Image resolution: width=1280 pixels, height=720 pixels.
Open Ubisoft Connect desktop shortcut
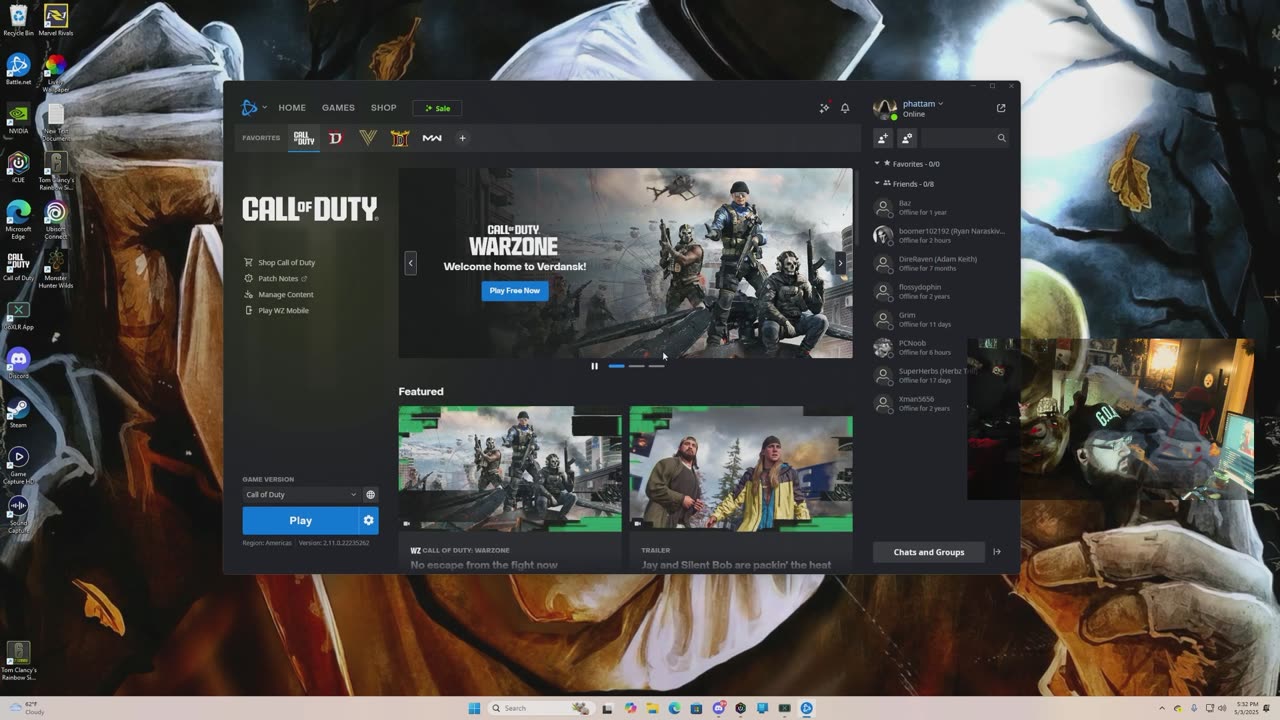tap(55, 220)
